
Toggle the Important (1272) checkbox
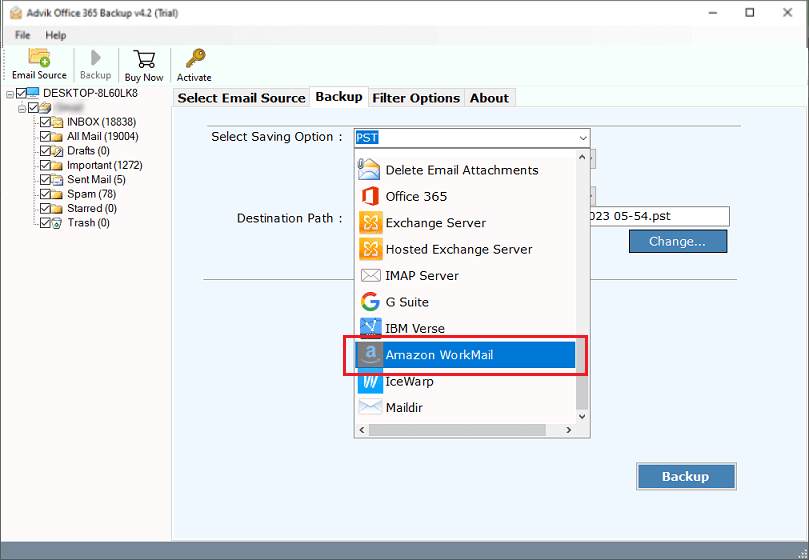[x=45, y=165]
